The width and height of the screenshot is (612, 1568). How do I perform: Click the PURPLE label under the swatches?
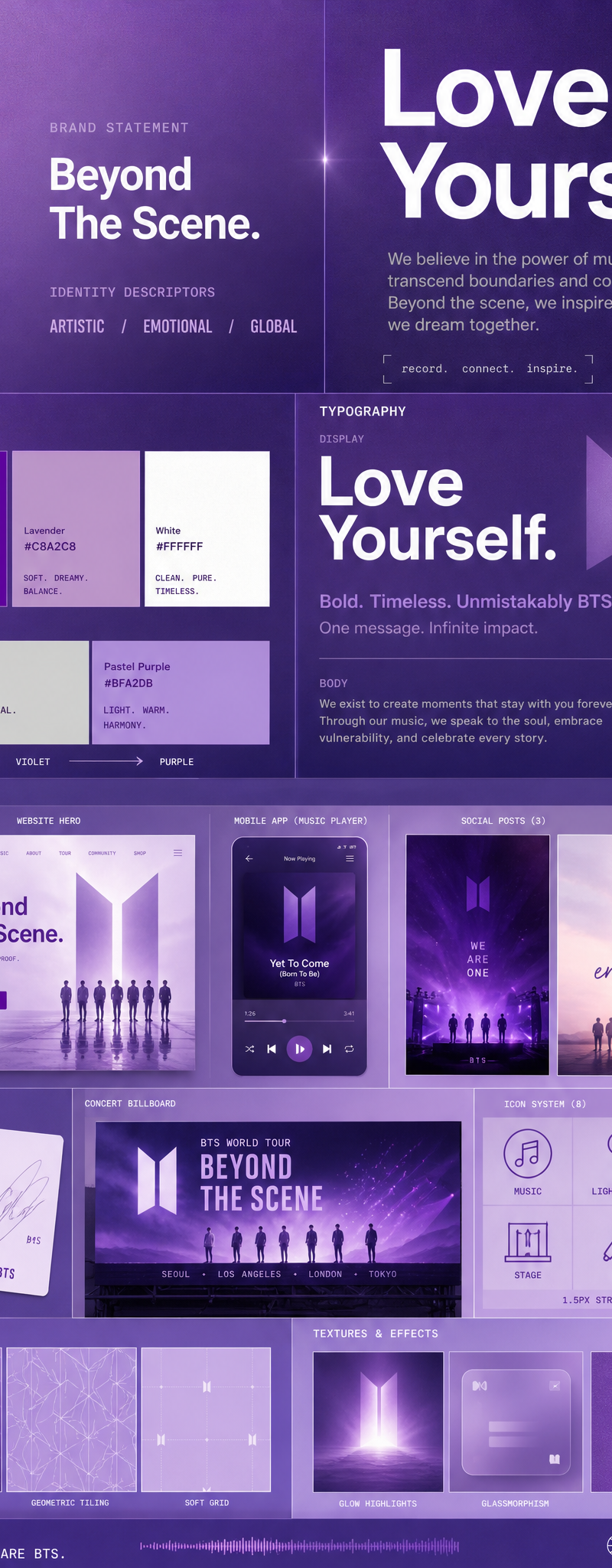pyautogui.click(x=177, y=762)
